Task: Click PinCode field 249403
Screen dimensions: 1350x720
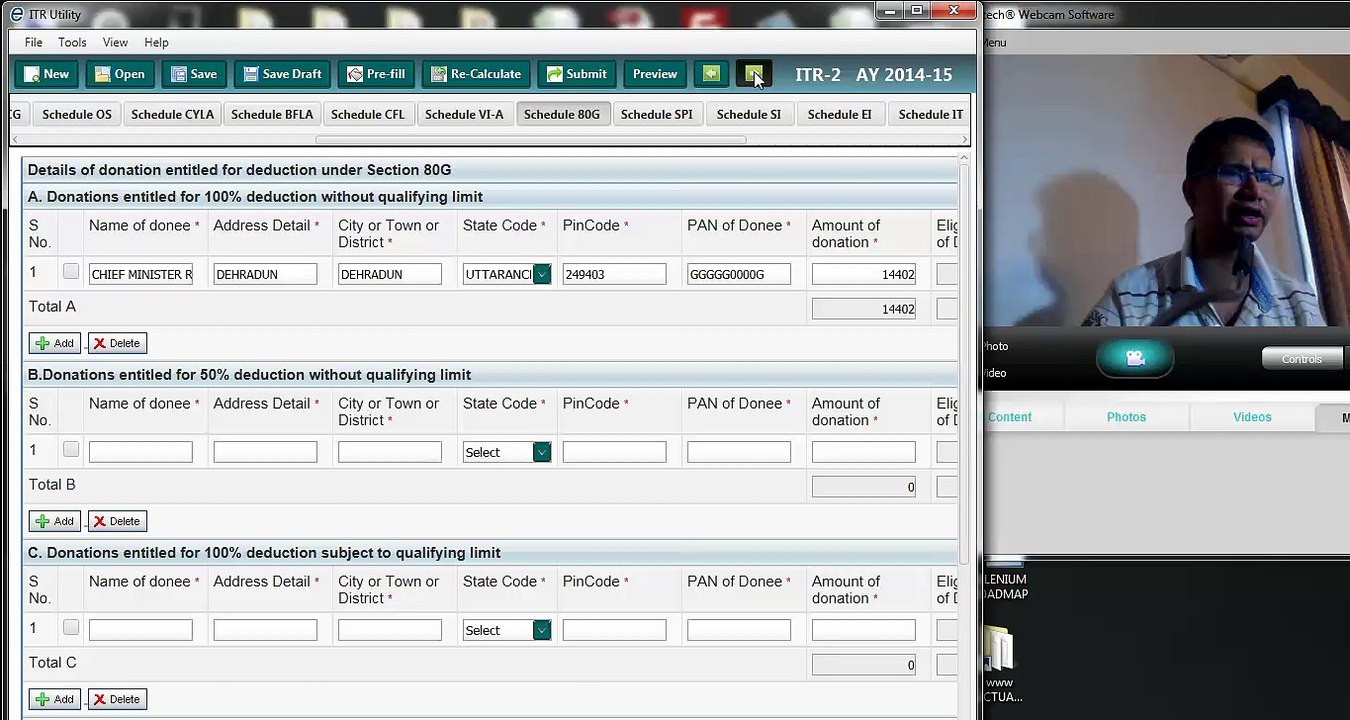Action: (x=614, y=274)
